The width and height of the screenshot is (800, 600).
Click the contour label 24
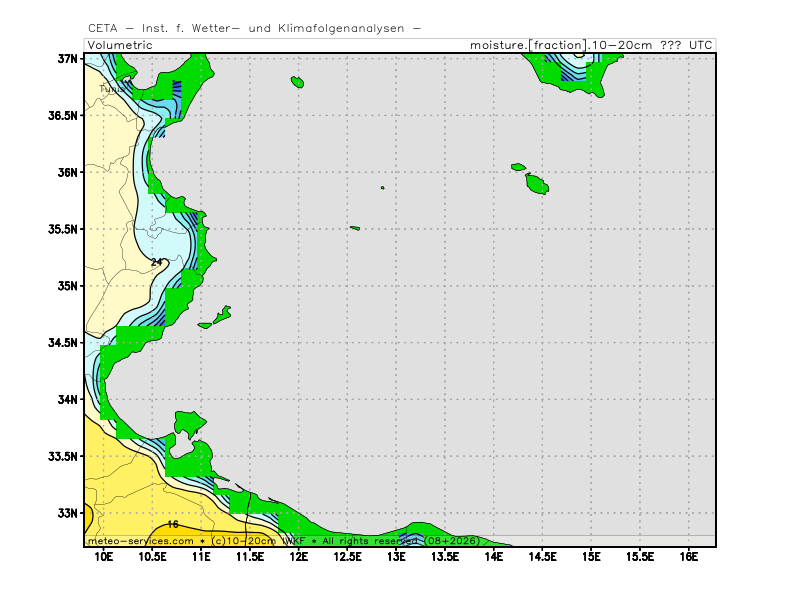[x=156, y=262]
